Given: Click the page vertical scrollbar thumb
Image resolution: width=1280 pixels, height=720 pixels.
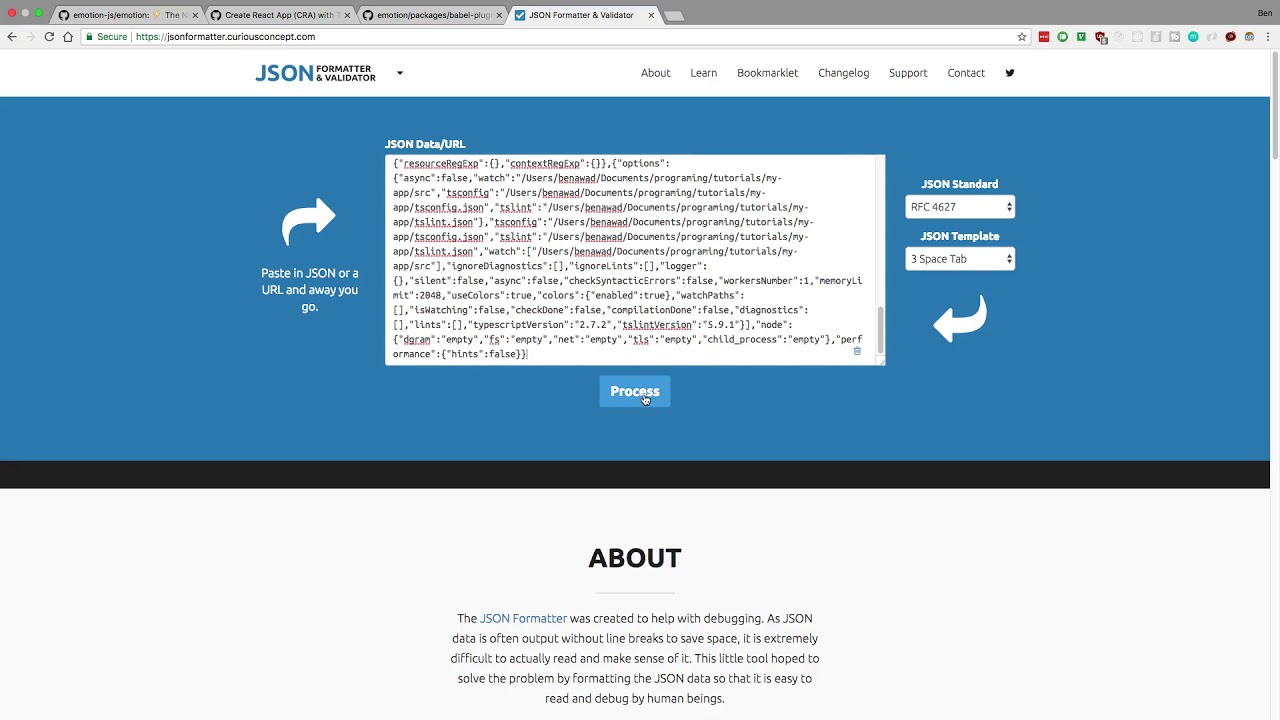Looking at the screenshot, I should click(x=1275, y=107).
